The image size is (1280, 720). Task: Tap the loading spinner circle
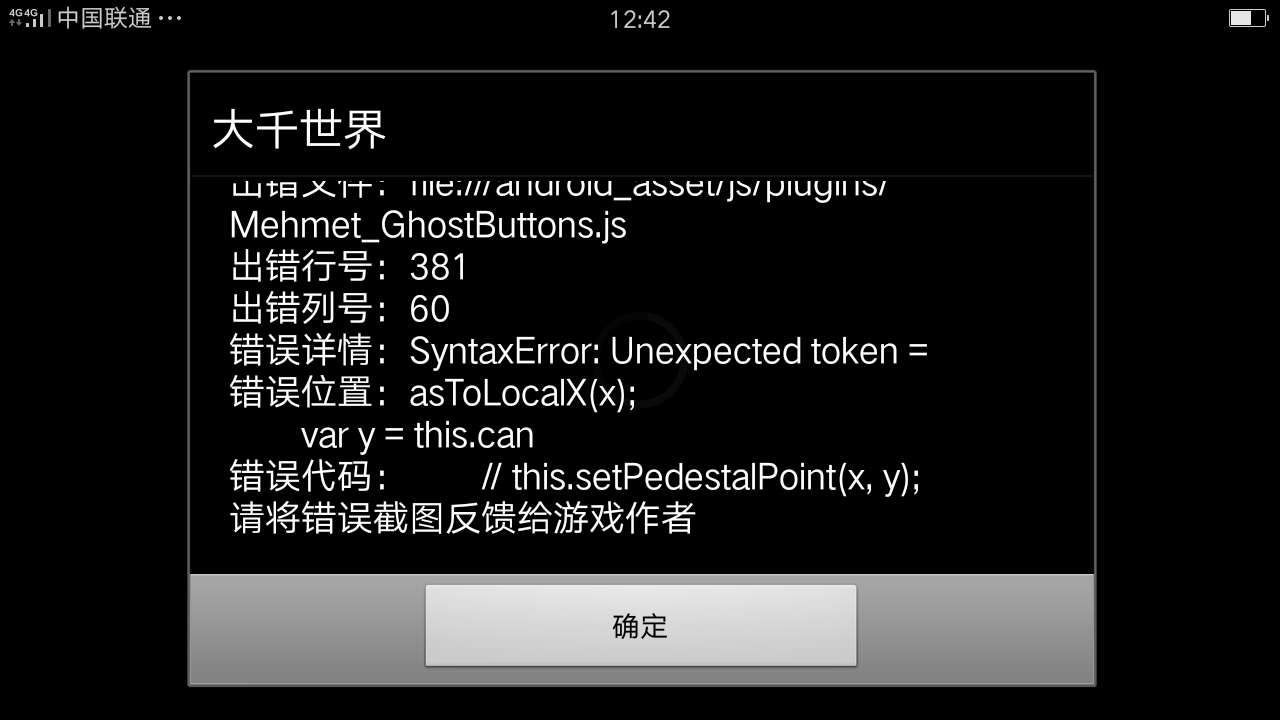(640, 360)
